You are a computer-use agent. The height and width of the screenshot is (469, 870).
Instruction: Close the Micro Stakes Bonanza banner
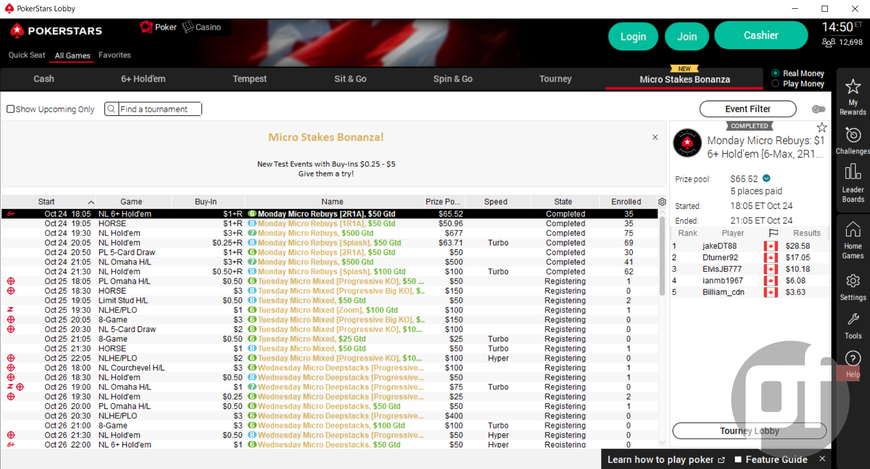coord(655,137)
